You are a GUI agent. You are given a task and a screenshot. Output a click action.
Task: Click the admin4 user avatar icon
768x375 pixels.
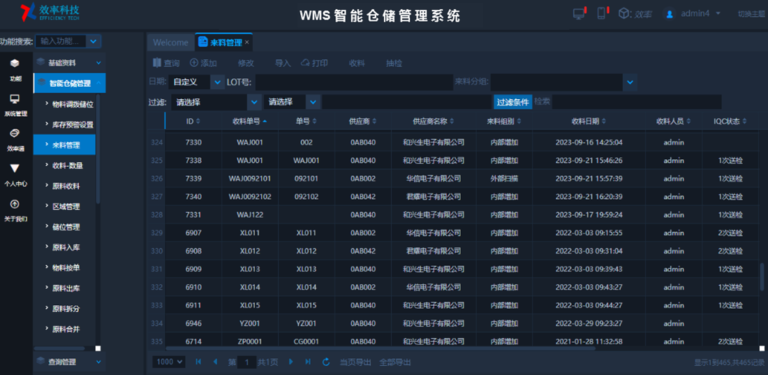669,14
